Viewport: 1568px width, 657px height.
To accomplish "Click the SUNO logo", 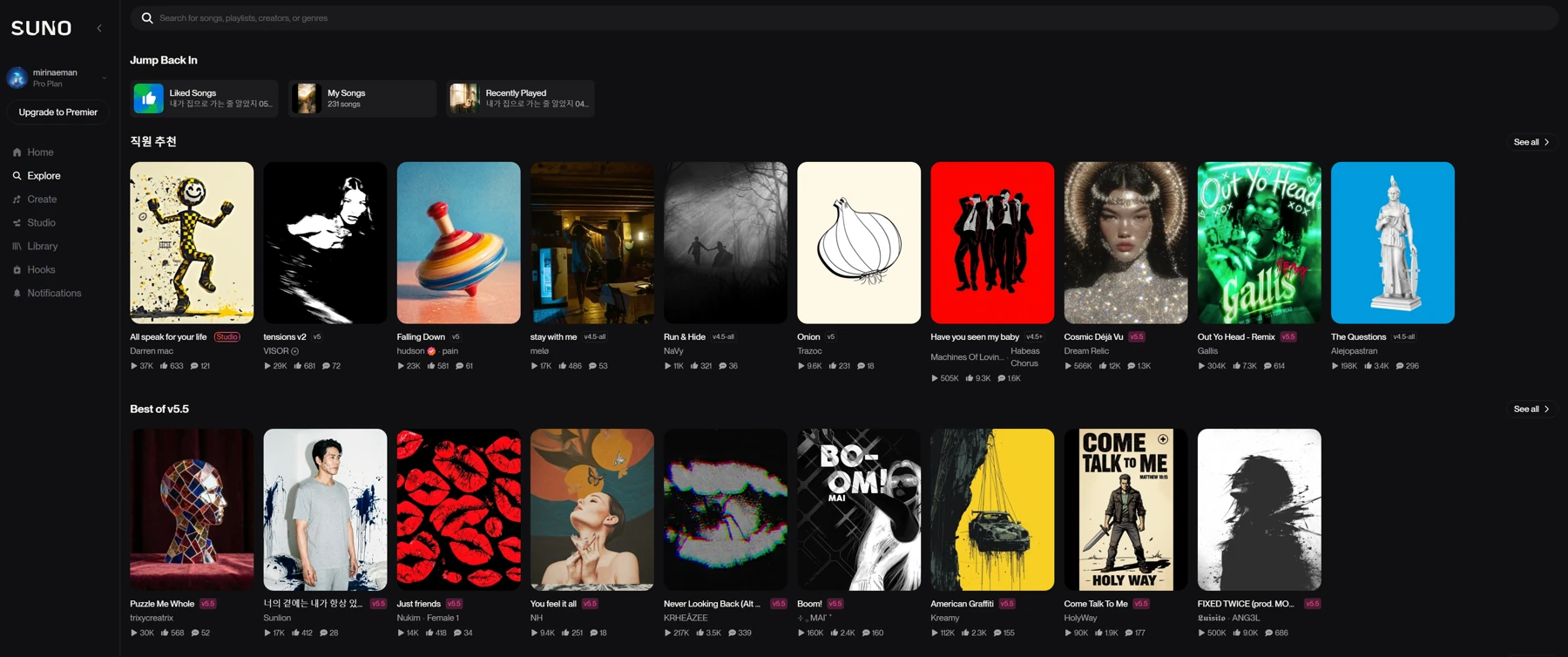I will (x=41, y=28).
